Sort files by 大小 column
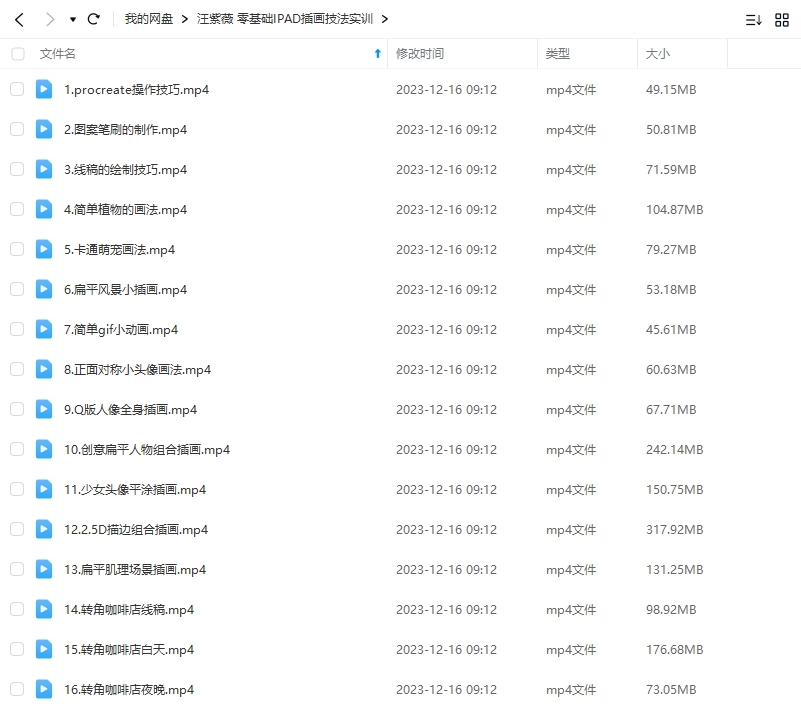The image size is (801, 708). (x=658, y=54)
